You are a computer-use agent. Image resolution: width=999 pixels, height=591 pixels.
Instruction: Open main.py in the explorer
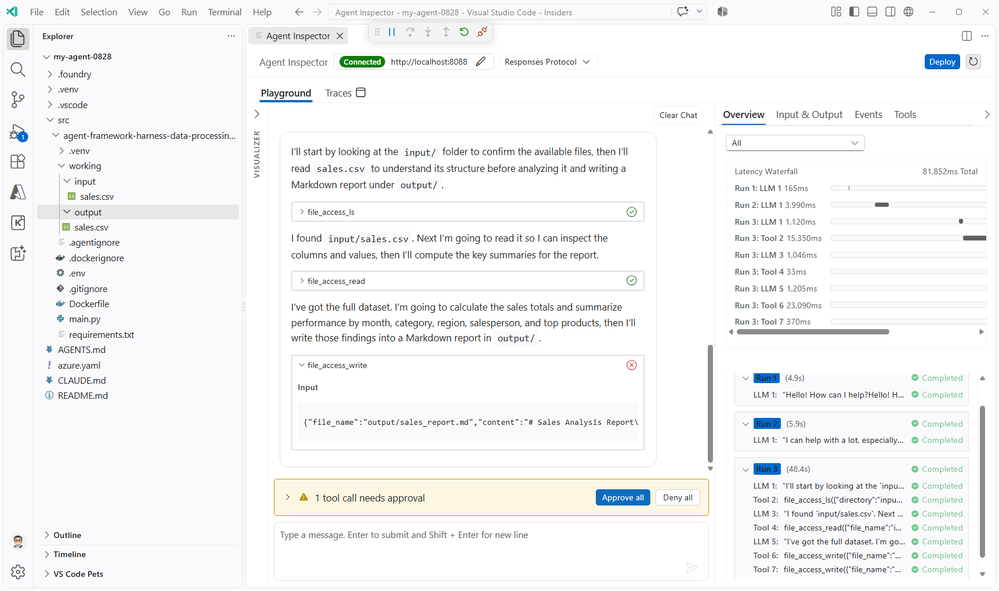(x=85, y=319)
